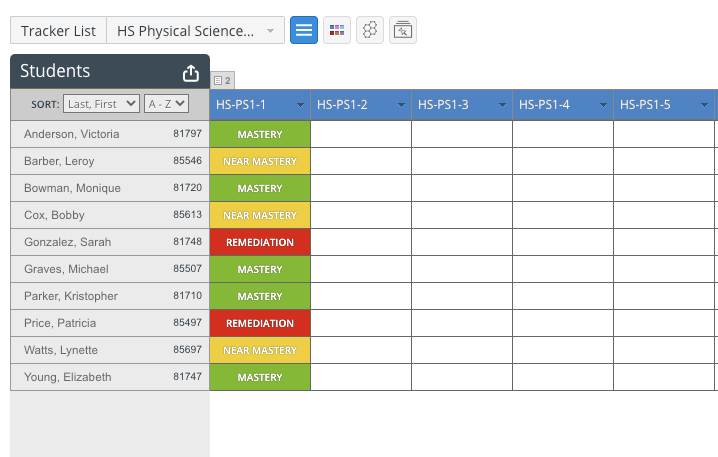The image size is (718, 457).
Task: Click the small document badge labeled 2
Action: click(x=223, y=81)
